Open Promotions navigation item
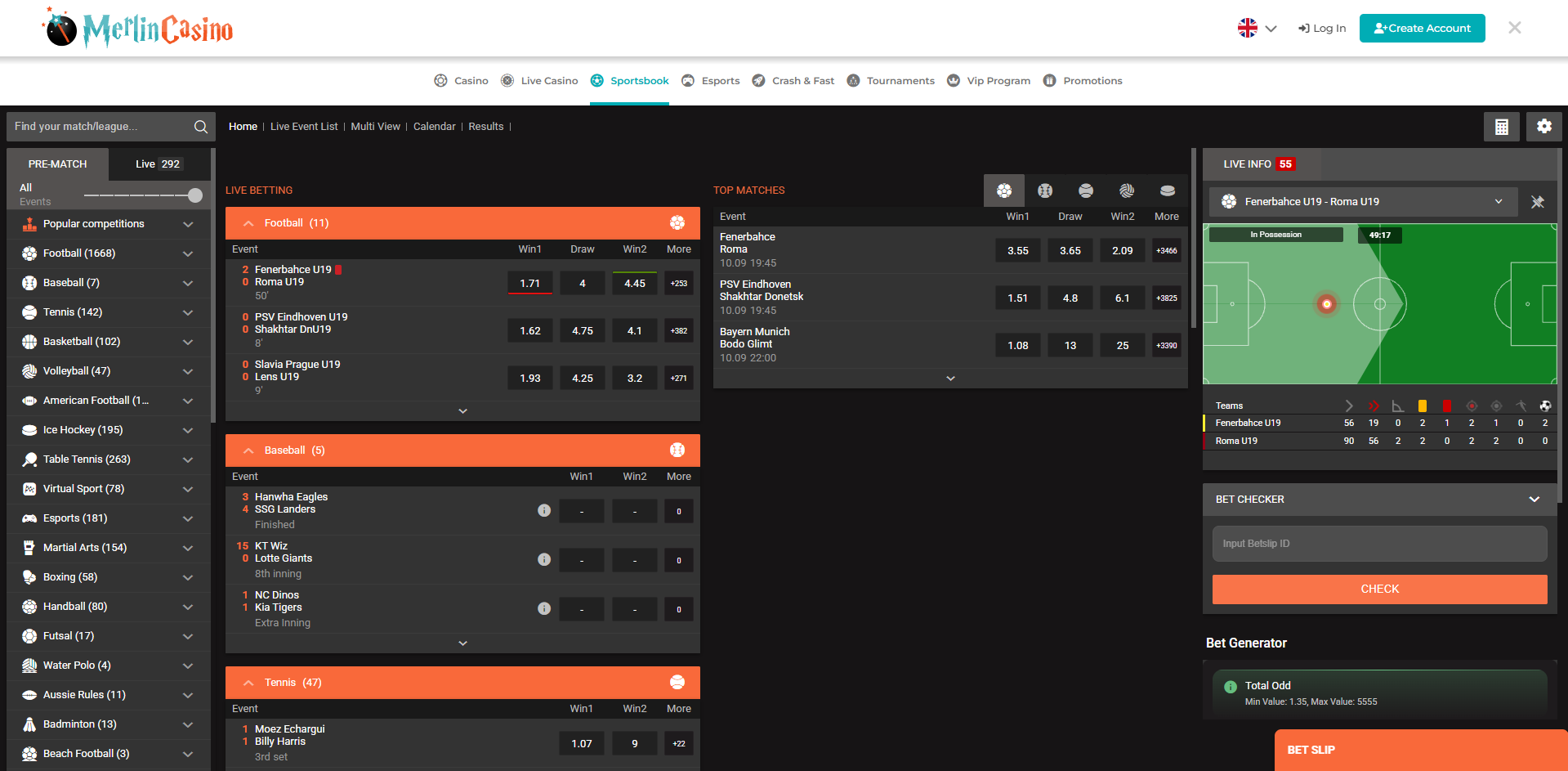 [x=1083, y=81]
